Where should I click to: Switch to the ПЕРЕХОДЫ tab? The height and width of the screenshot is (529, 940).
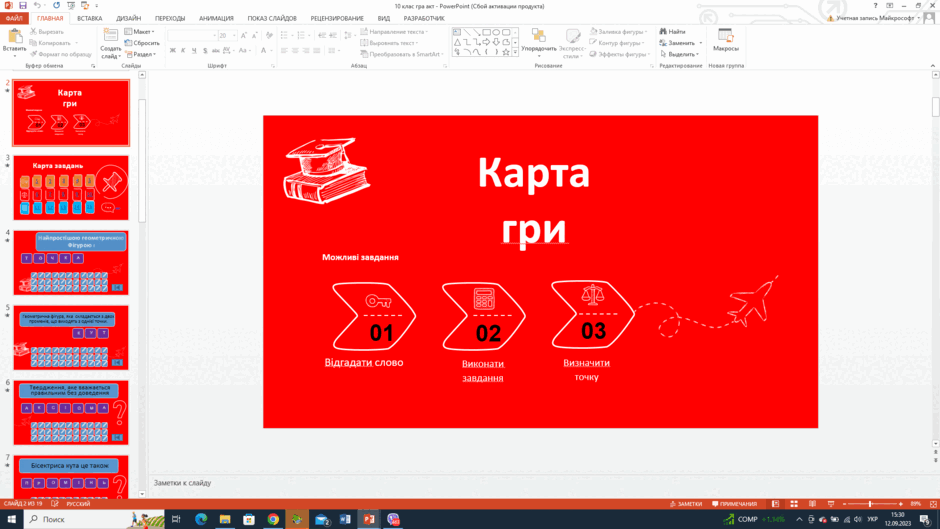[170, 18]
